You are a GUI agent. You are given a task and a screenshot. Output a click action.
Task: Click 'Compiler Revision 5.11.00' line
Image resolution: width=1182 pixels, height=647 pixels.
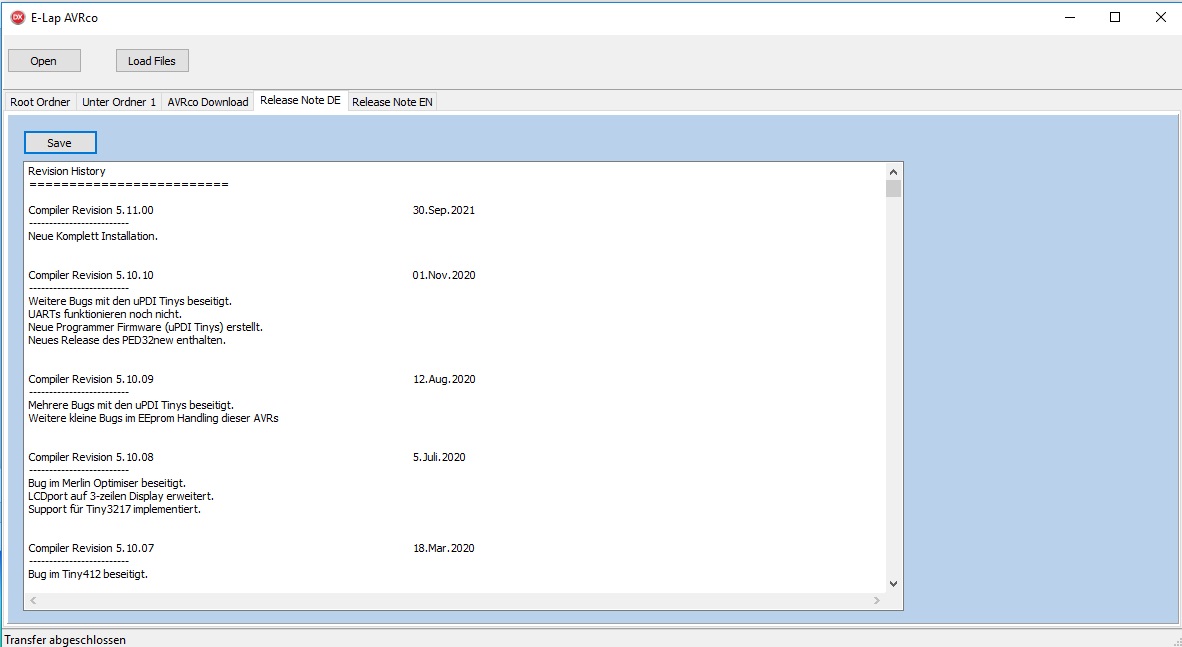pos(91,210)
